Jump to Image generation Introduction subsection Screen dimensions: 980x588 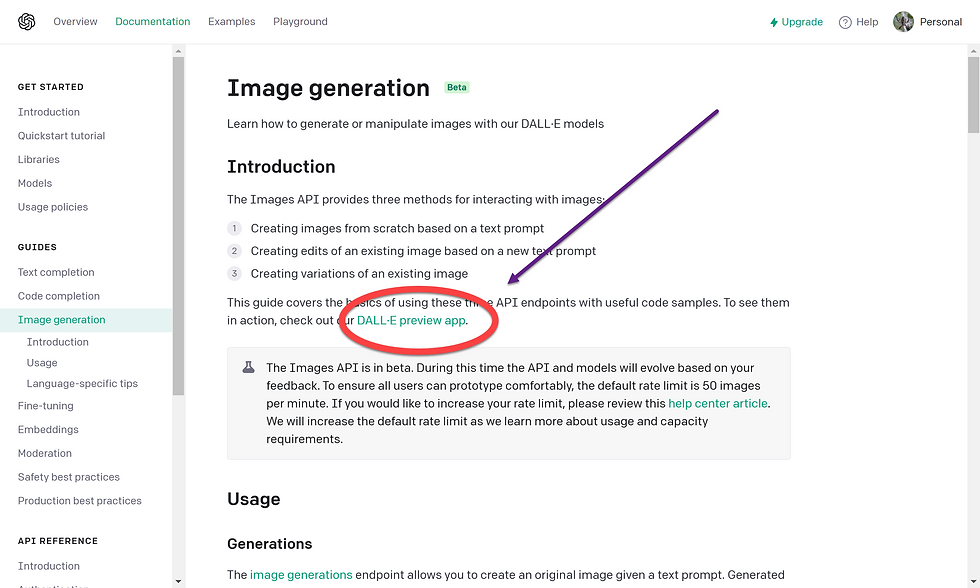58,342
